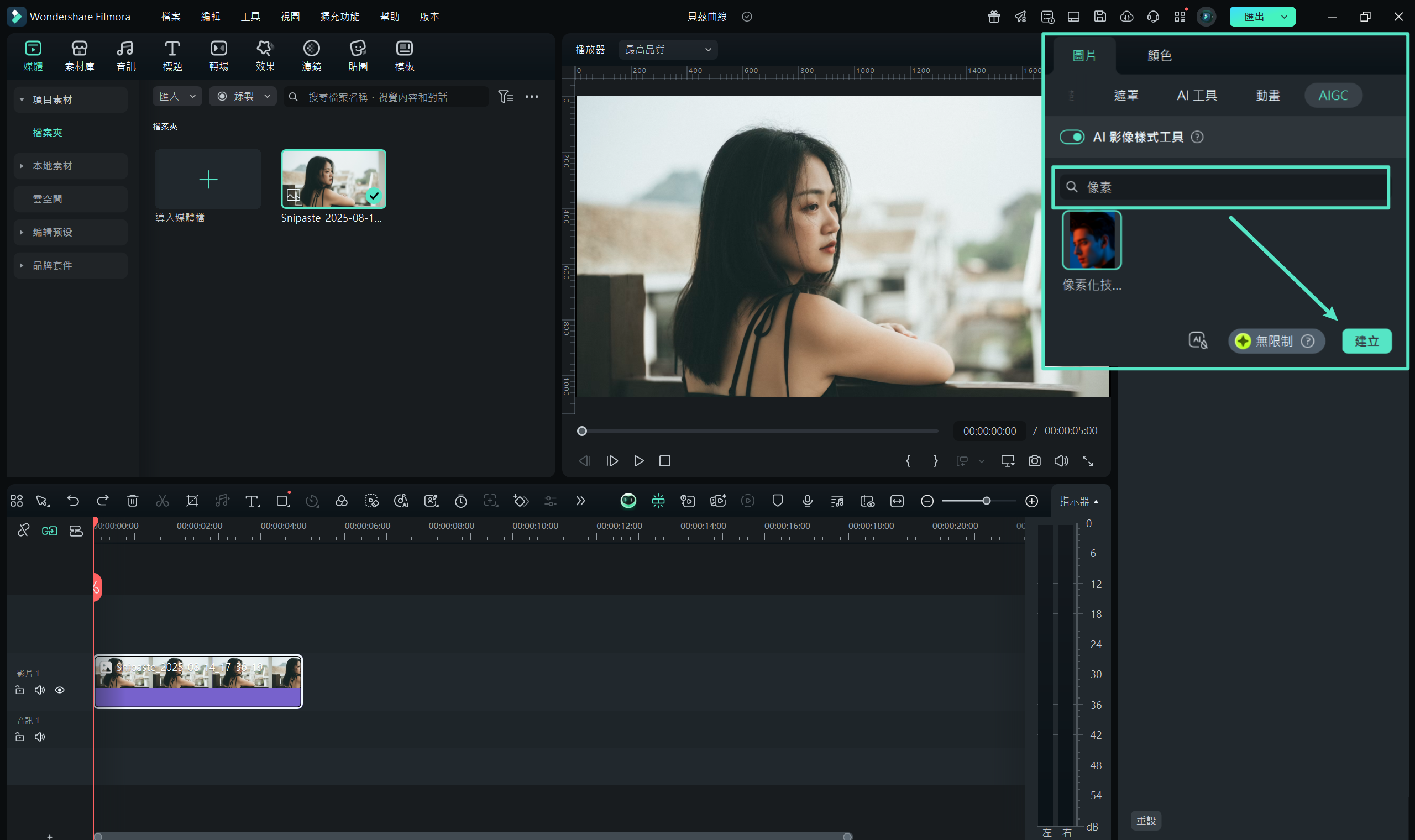
Task: Click the cloud upload icon
Action: 1126,17
